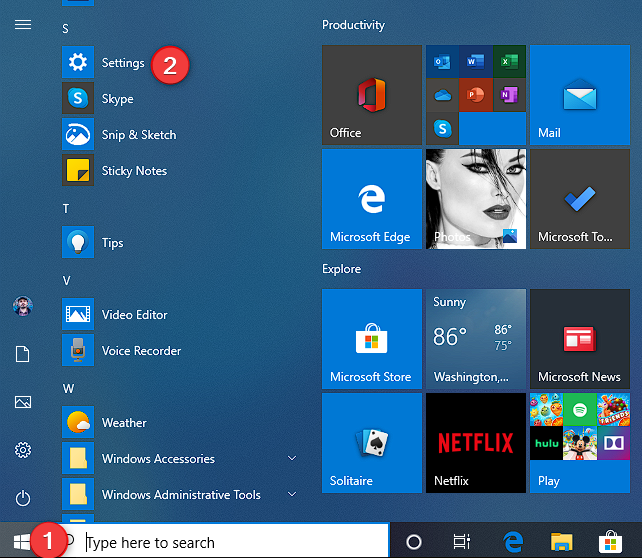Open the Settings app from list
The width and height of the screenshot is (642, 558).
coord(122,63)
